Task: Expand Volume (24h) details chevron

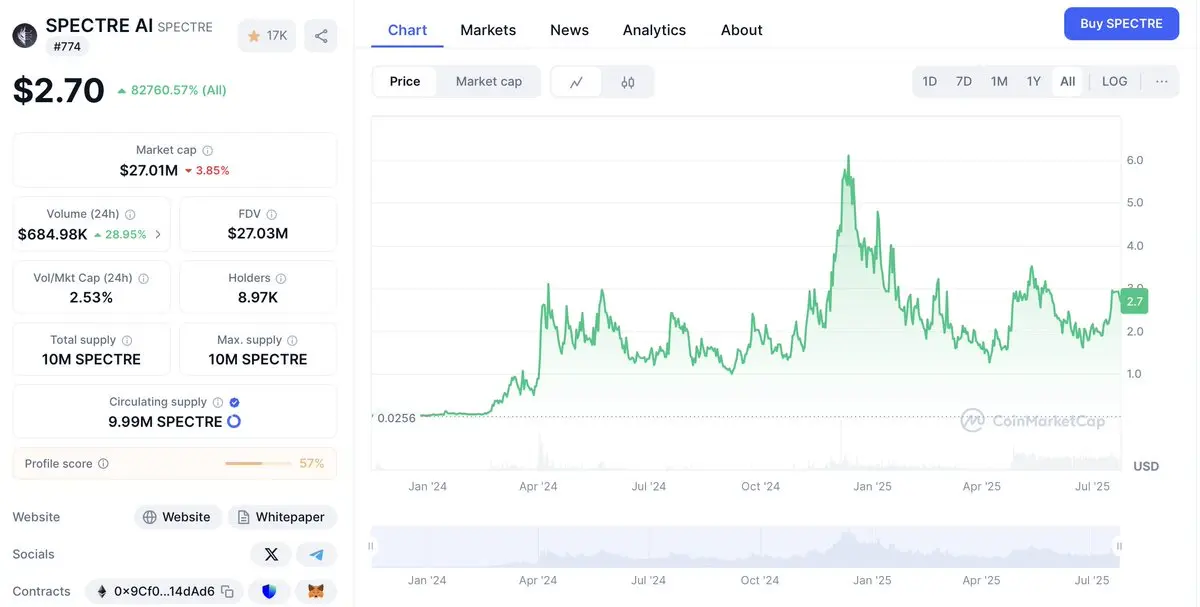Action: [x=158, y=235]
